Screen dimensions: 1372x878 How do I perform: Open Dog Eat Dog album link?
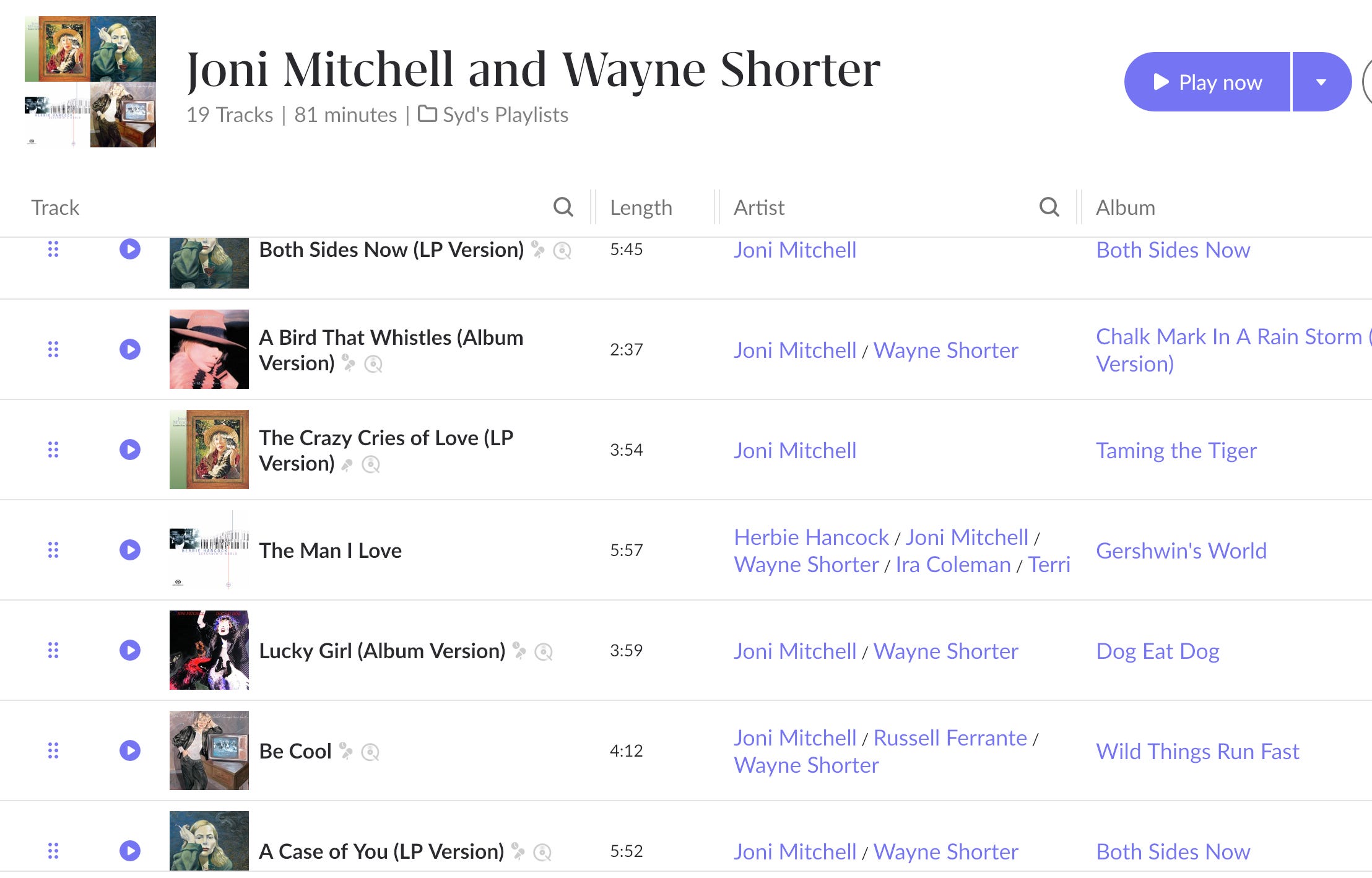coord(1158,651)
